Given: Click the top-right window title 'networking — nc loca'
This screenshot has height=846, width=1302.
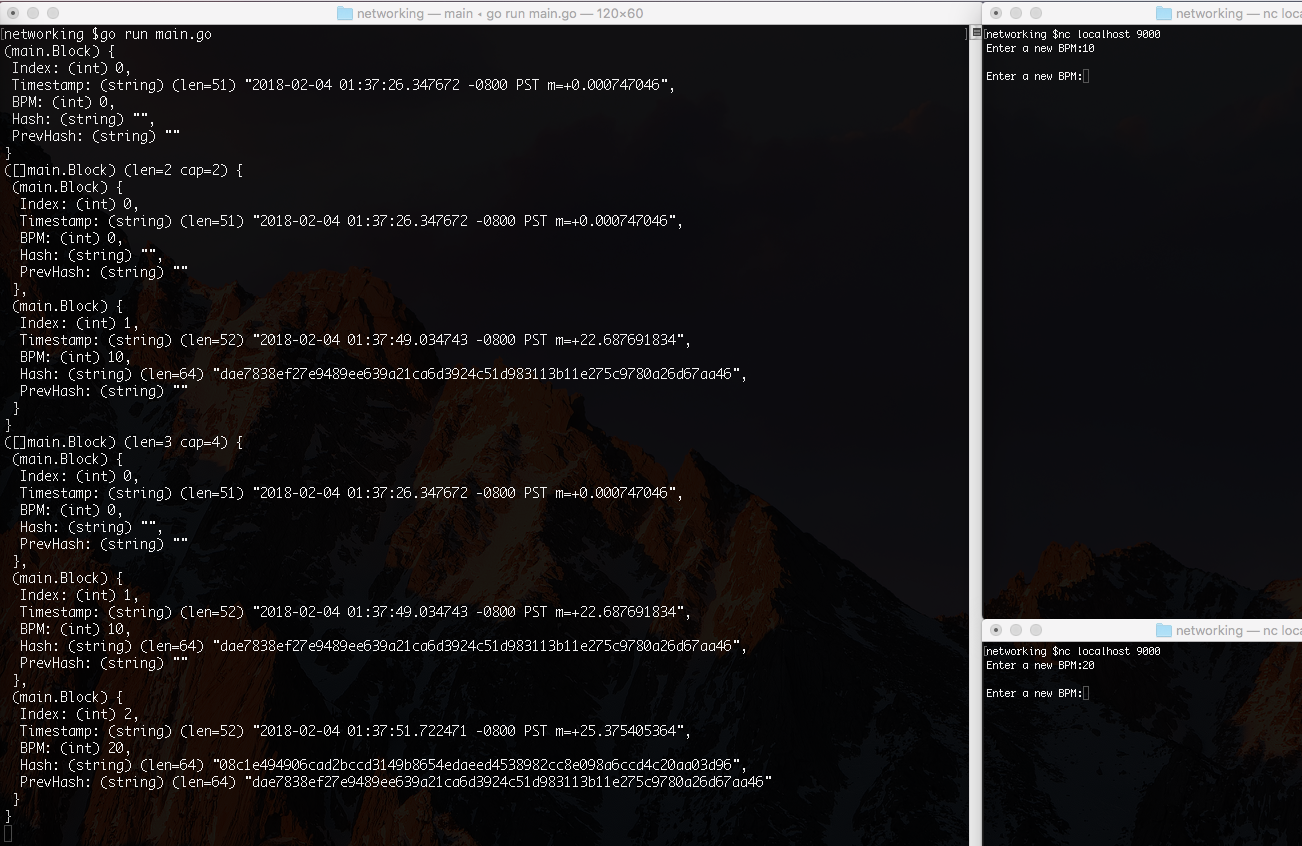Looking at the screenshot, I should pyautogui.click(x=1238, y=13).
